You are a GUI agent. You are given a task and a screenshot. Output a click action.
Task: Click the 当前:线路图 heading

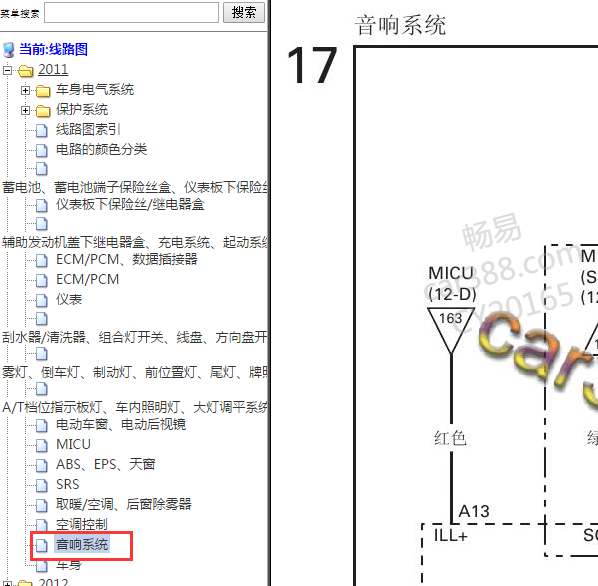[x=53, y=49]
